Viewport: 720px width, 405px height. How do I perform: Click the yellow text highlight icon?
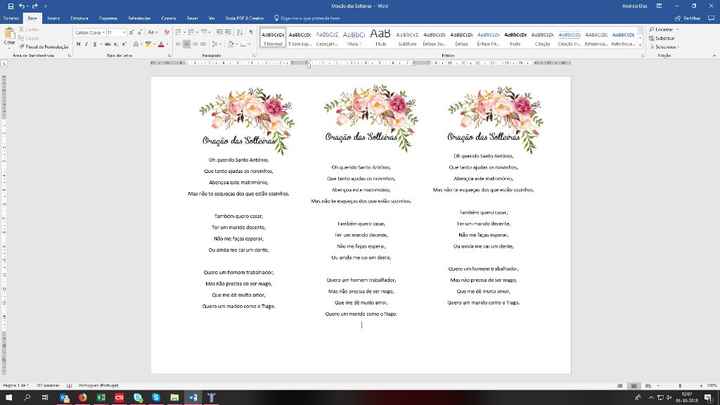[x=148, y=45]
